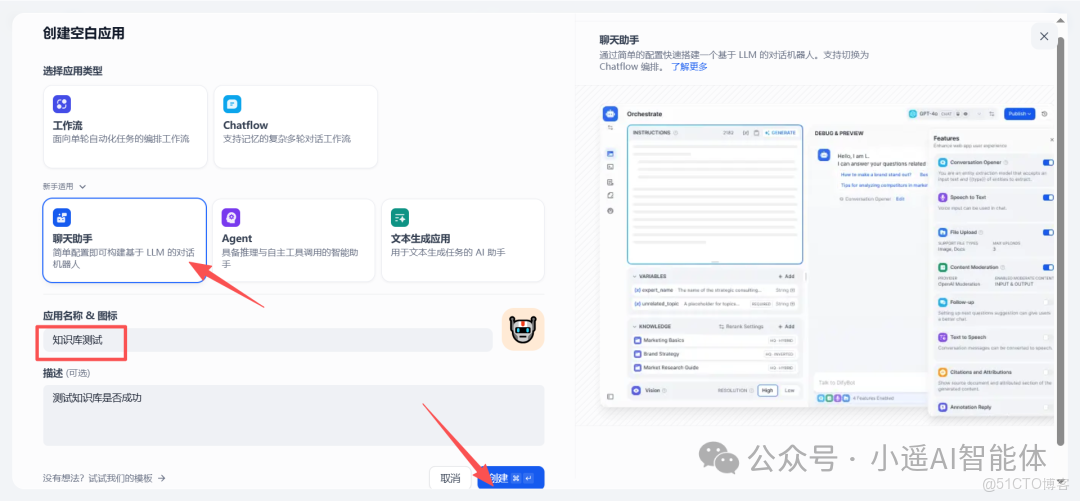
Task: Click Edit beside Conversation Opener
Action: tap(899, 198)
